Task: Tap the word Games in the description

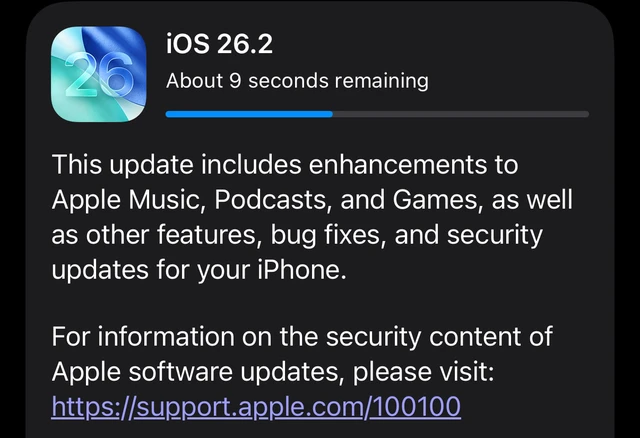Action: (x=435, y=200)
